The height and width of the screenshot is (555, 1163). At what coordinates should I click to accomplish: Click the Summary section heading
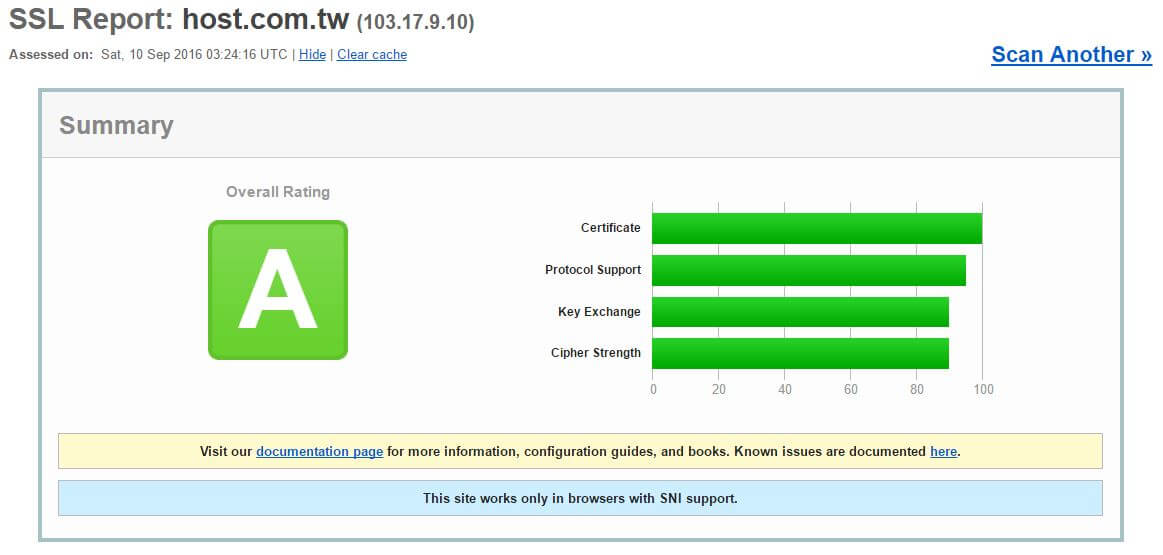(x=116, y=125)
